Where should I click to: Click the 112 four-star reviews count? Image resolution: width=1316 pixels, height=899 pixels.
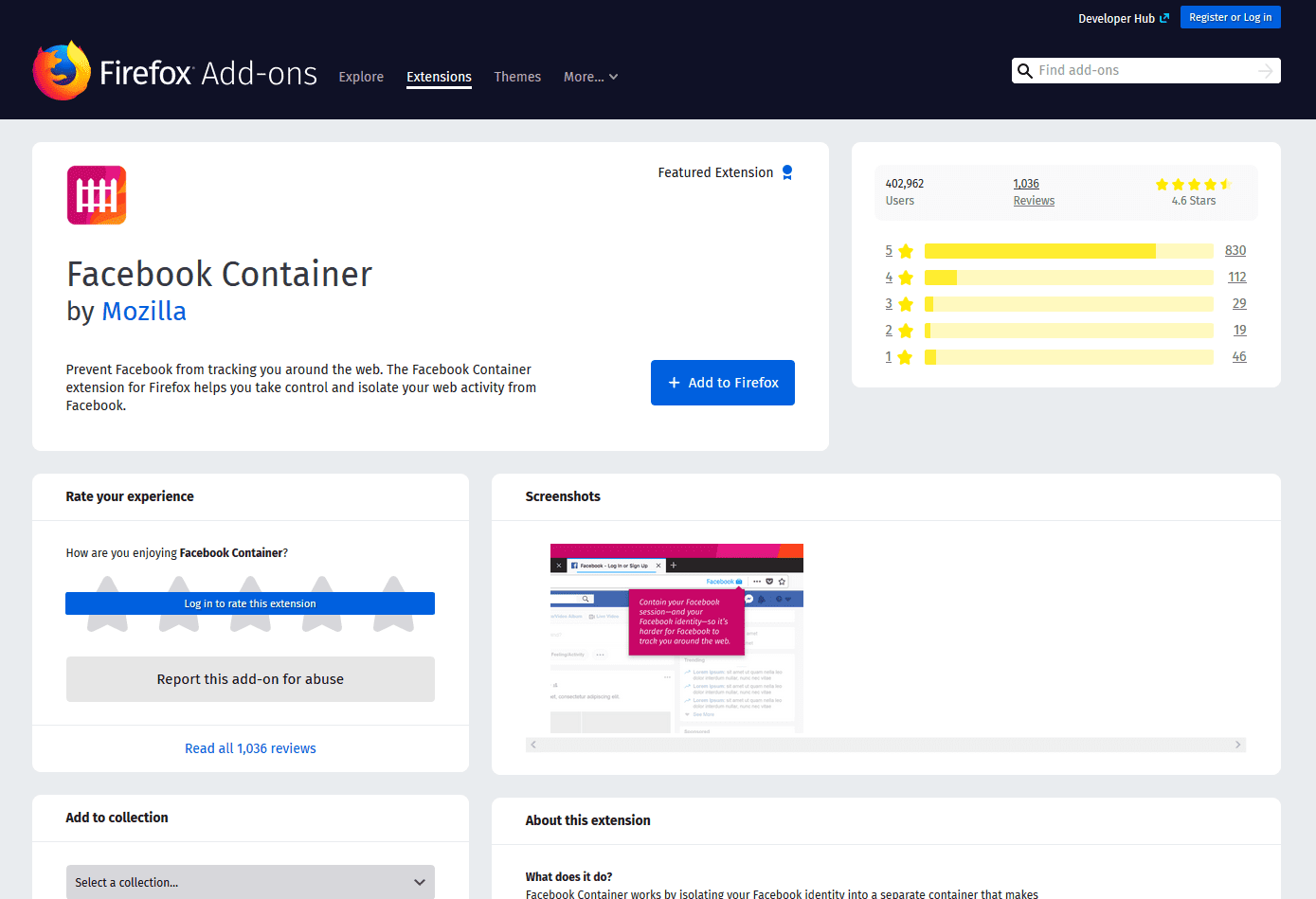[1237, 278]
